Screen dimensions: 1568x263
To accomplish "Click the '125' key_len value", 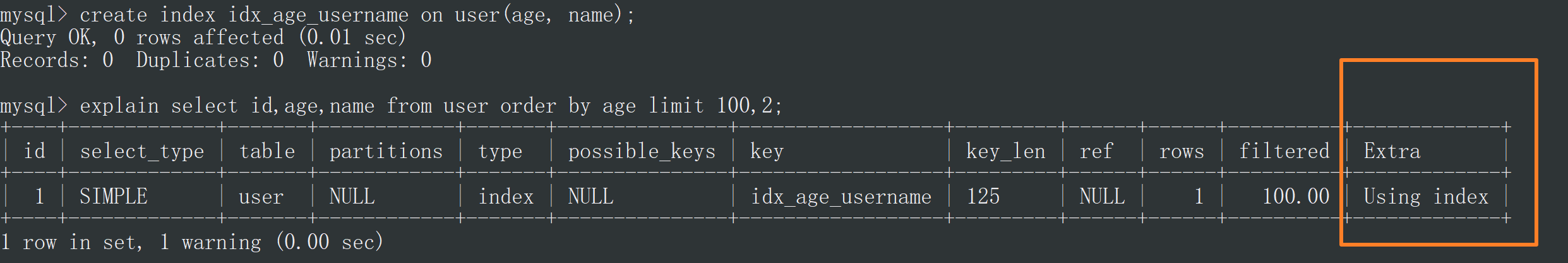I will (x=983, y=197).
